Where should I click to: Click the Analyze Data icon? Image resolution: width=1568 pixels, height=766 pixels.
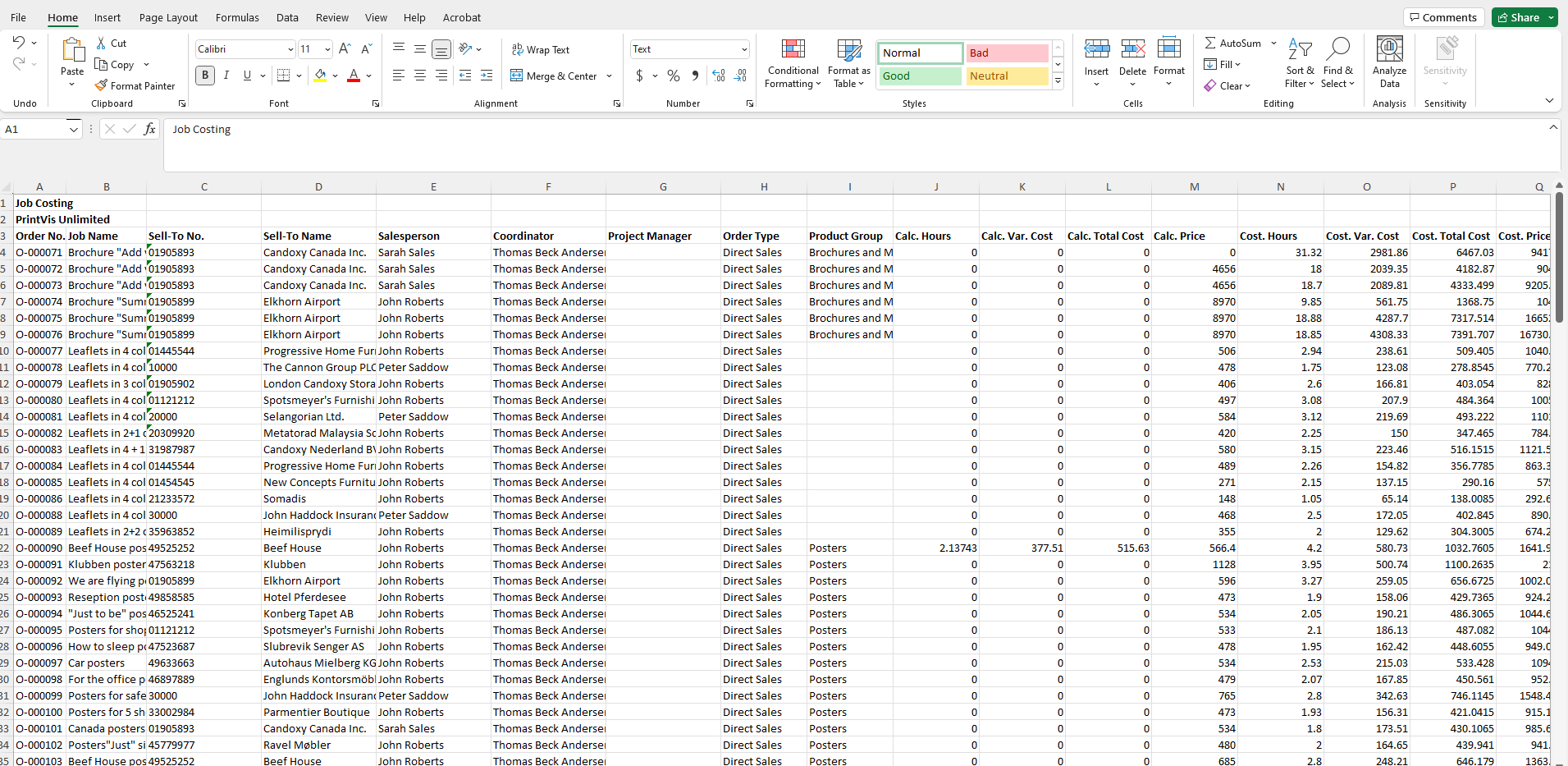click(x=1388, y=50)
